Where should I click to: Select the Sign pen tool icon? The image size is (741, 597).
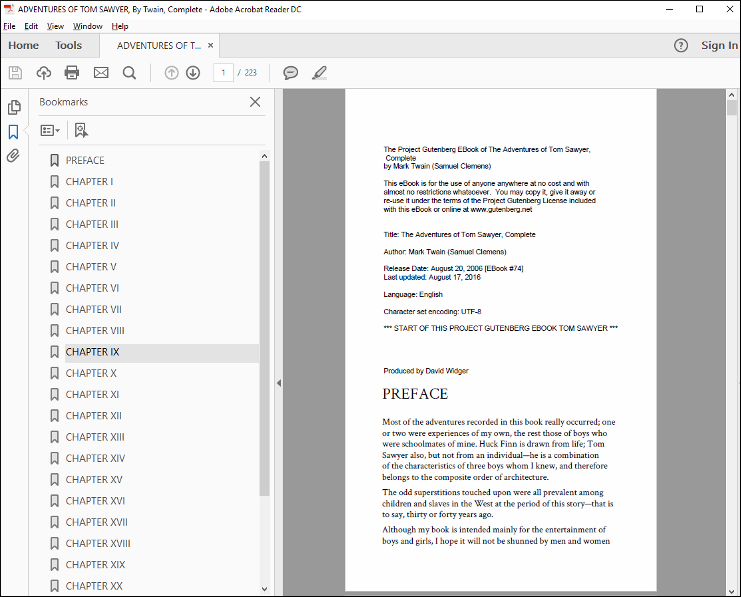(x=319, y=73)
